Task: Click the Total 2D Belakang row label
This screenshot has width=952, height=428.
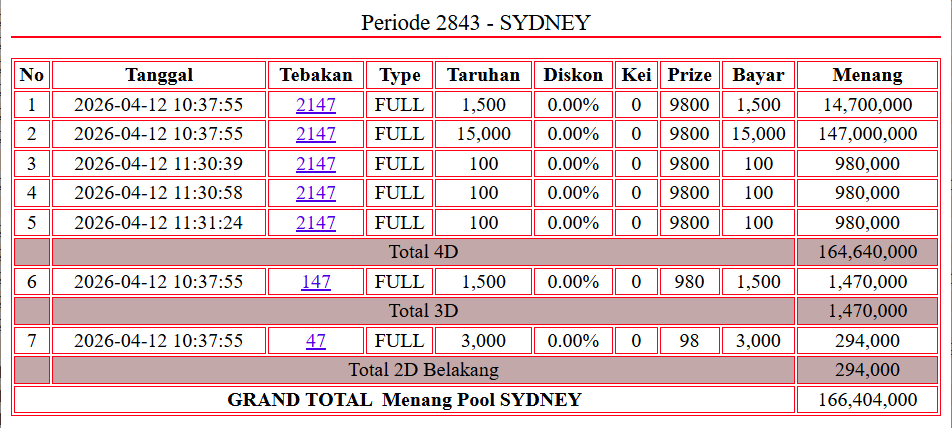Action: [x=423, y=370]
